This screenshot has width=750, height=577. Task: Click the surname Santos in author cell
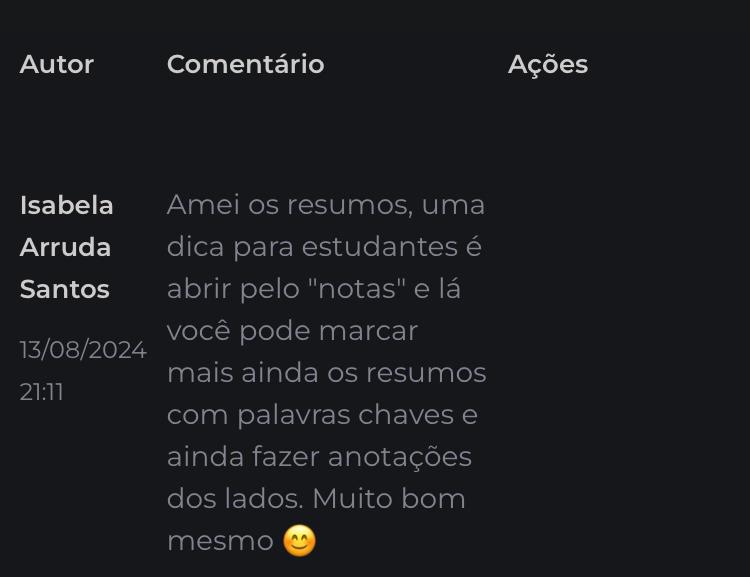click(64, 289)
